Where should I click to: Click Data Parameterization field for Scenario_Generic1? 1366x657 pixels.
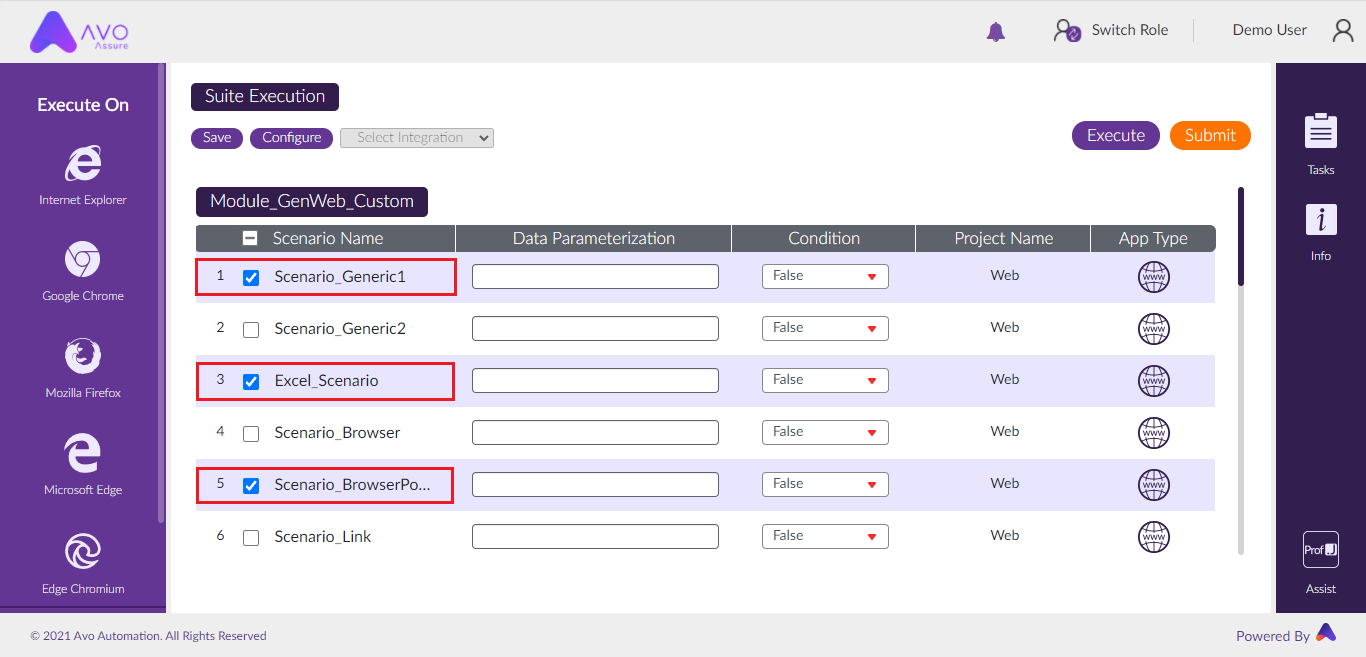595,276
